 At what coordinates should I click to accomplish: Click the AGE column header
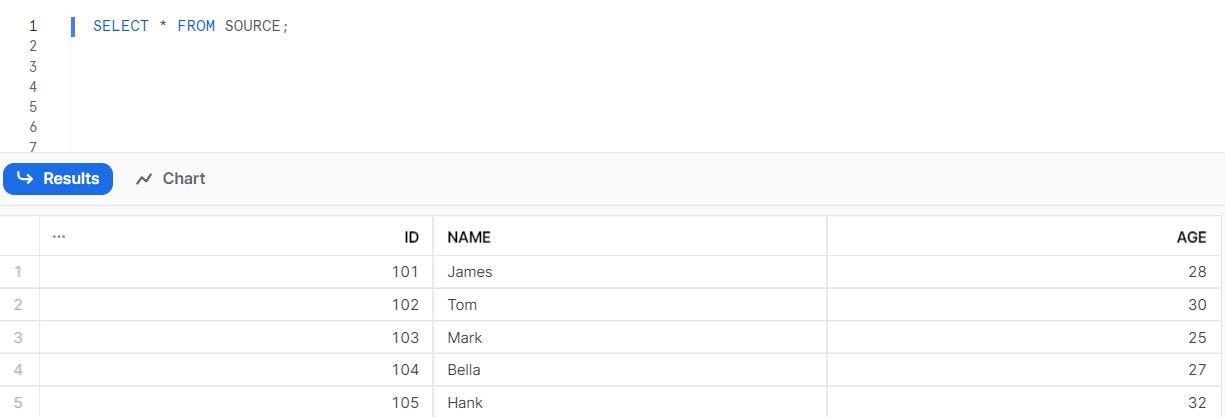pos(1024,237)
